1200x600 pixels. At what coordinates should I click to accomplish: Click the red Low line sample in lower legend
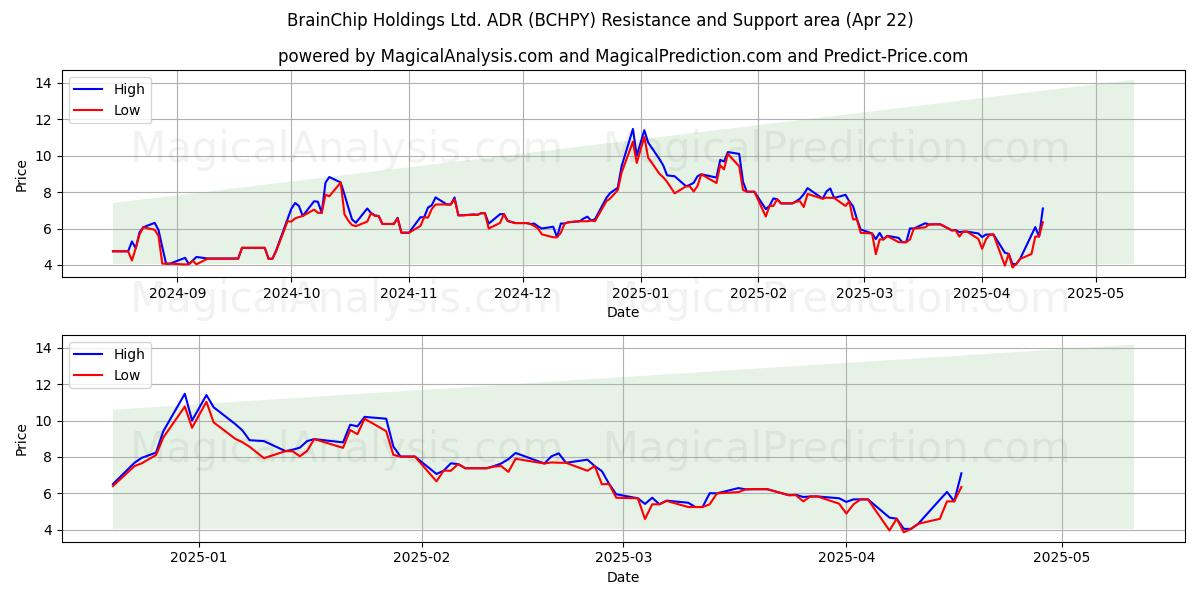point(88,376)
